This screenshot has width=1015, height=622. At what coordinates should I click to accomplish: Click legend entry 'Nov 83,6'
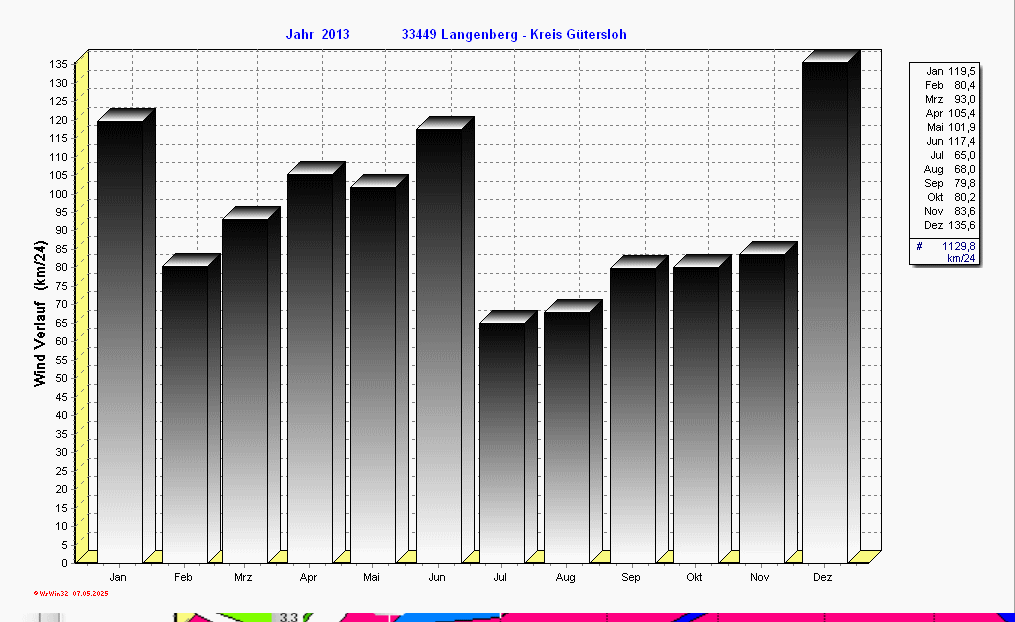(x=950, y=212)
